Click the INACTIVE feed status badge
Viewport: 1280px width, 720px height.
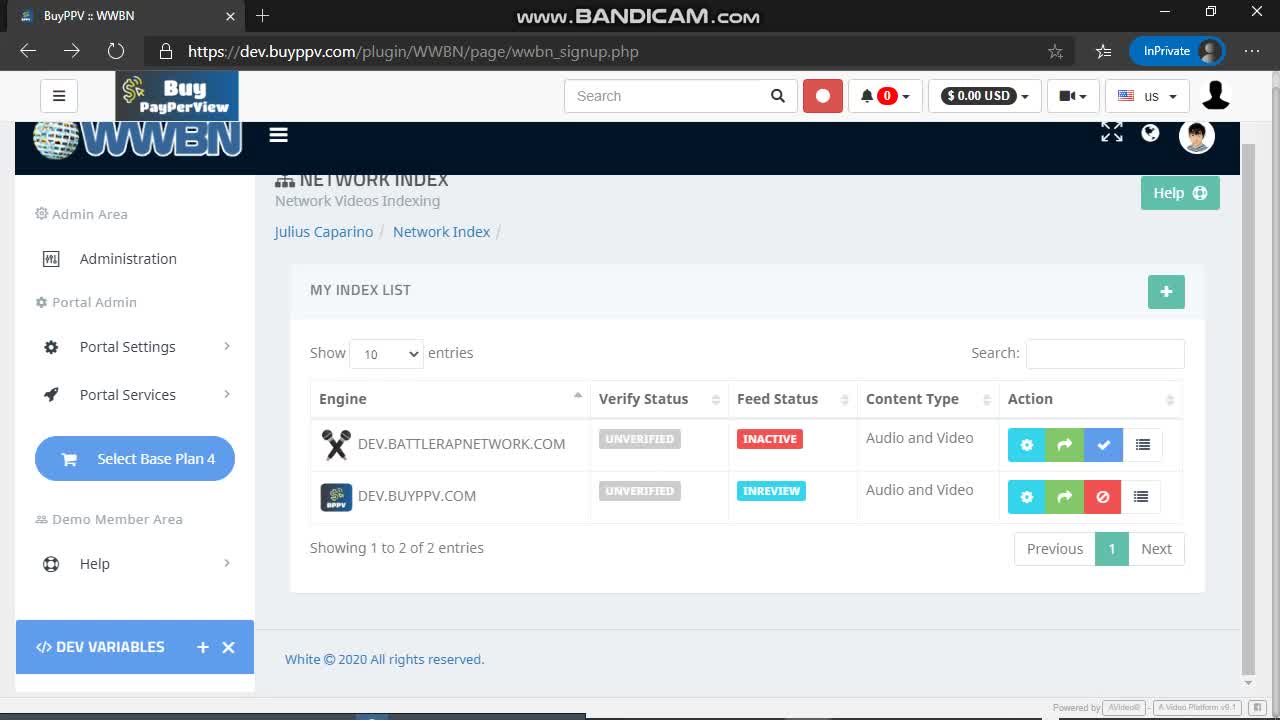coord(770,439)
